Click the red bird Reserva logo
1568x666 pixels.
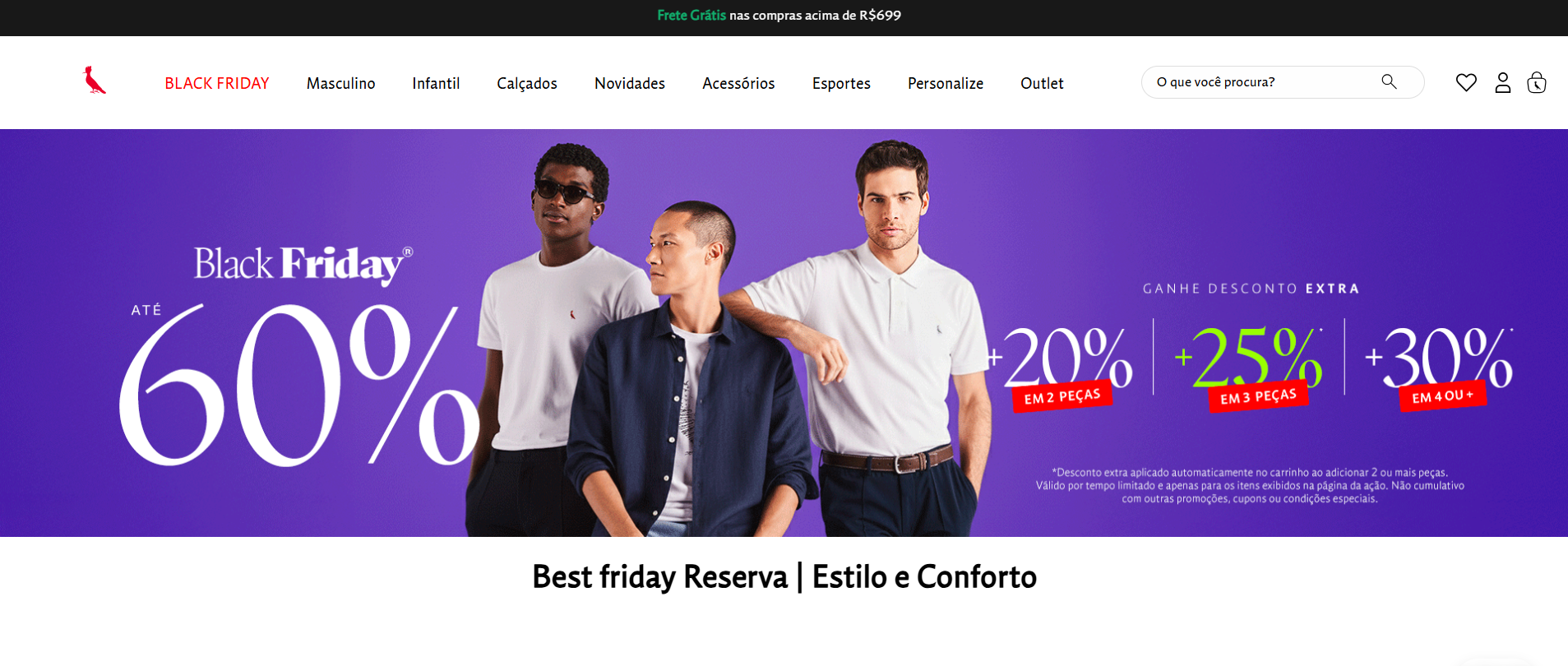[x=95, y=81]
